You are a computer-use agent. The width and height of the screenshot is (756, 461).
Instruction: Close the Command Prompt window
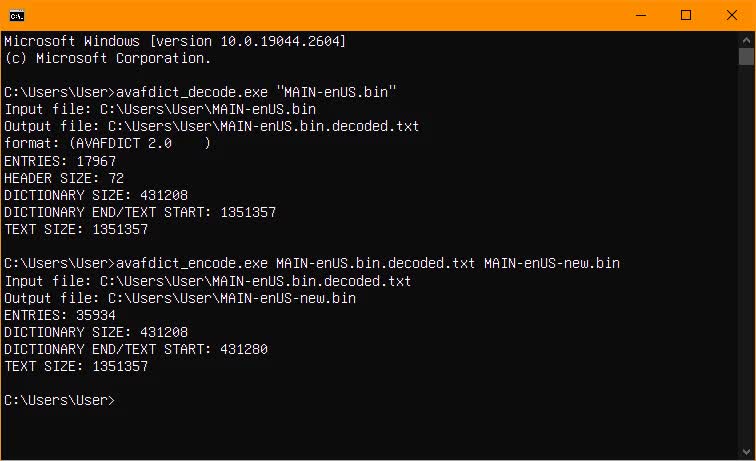tap(731, 15)
